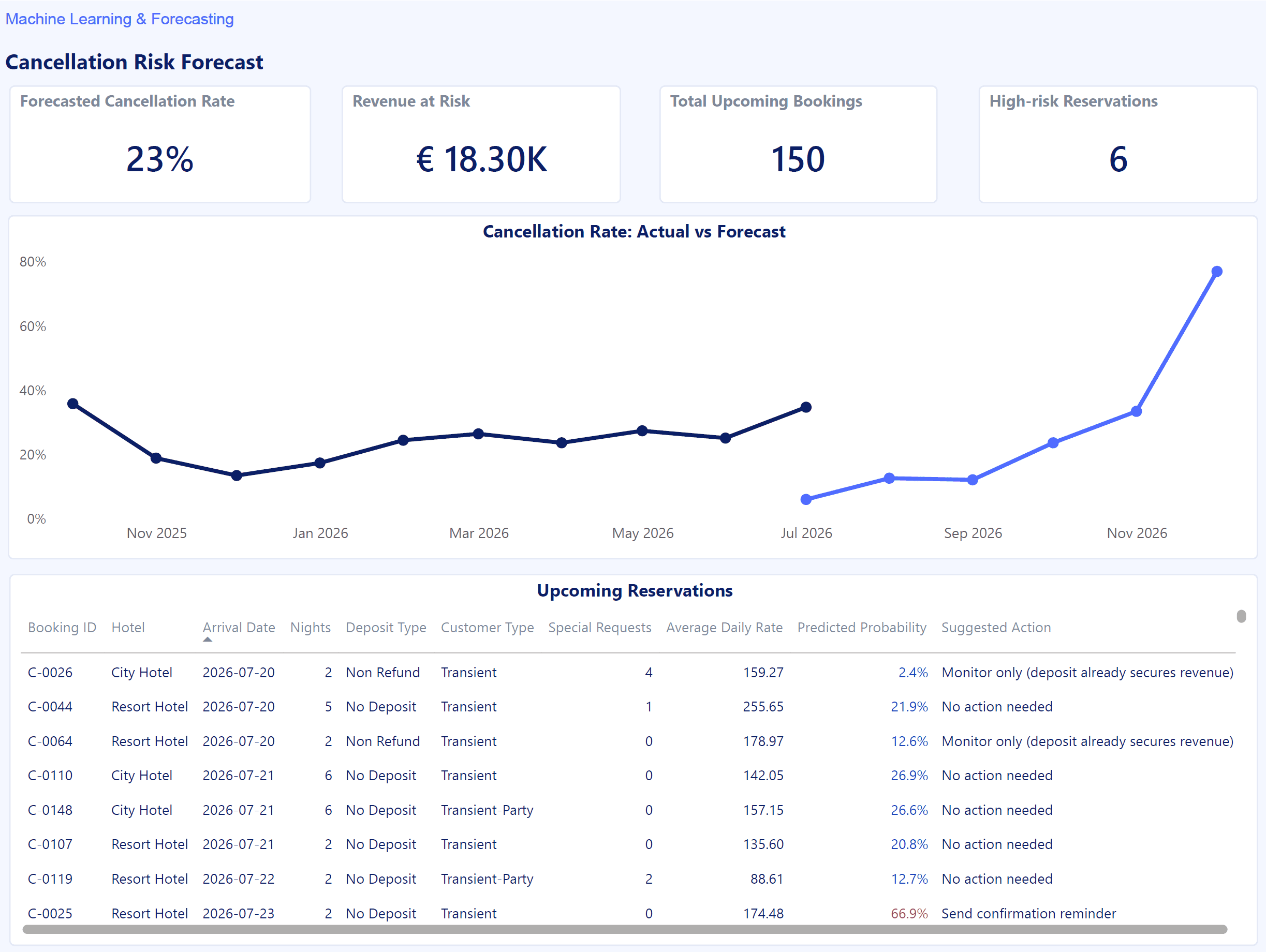Select booking ID C-0148 cell

click(x=50, y=810)
